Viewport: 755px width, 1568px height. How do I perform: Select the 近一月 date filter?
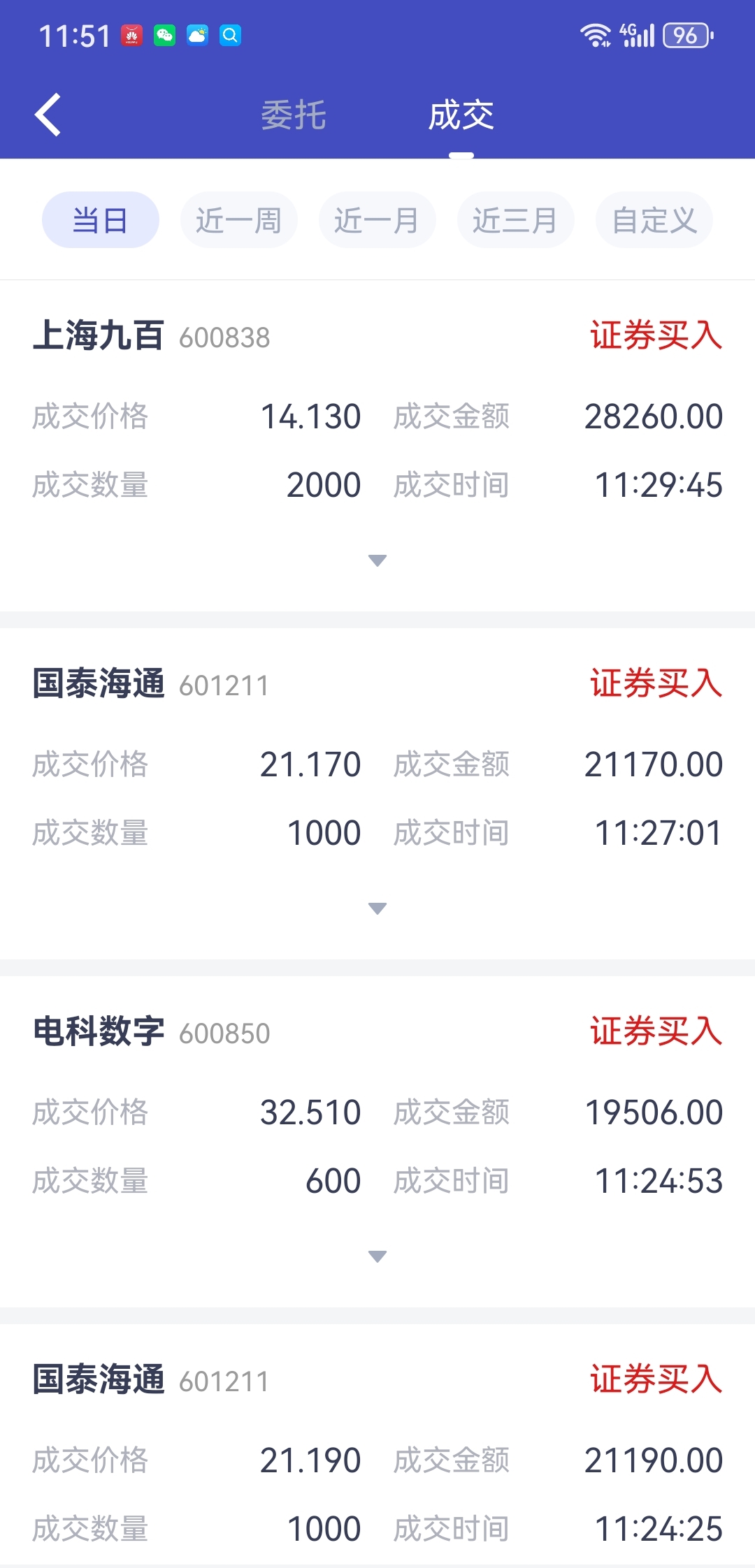tap(377, 220)
